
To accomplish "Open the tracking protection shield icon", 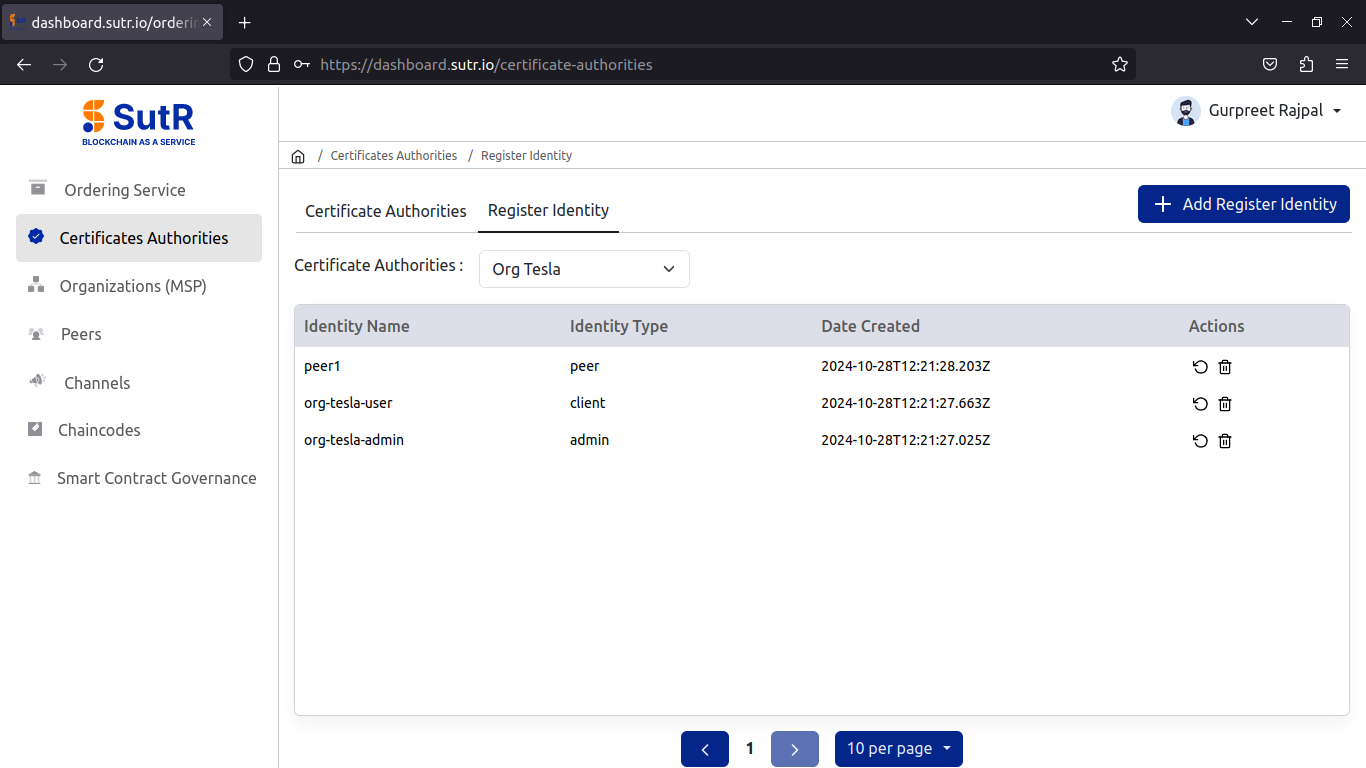I will 246,65.
